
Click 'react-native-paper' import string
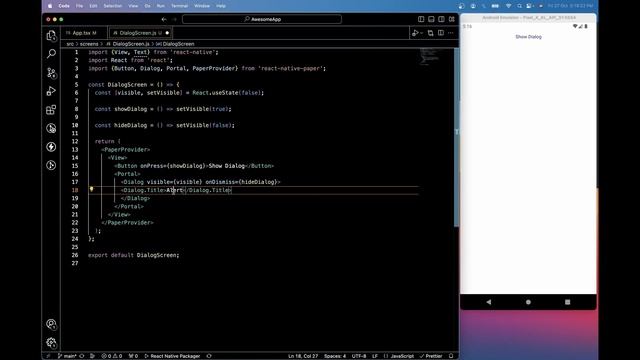(290, 69)
